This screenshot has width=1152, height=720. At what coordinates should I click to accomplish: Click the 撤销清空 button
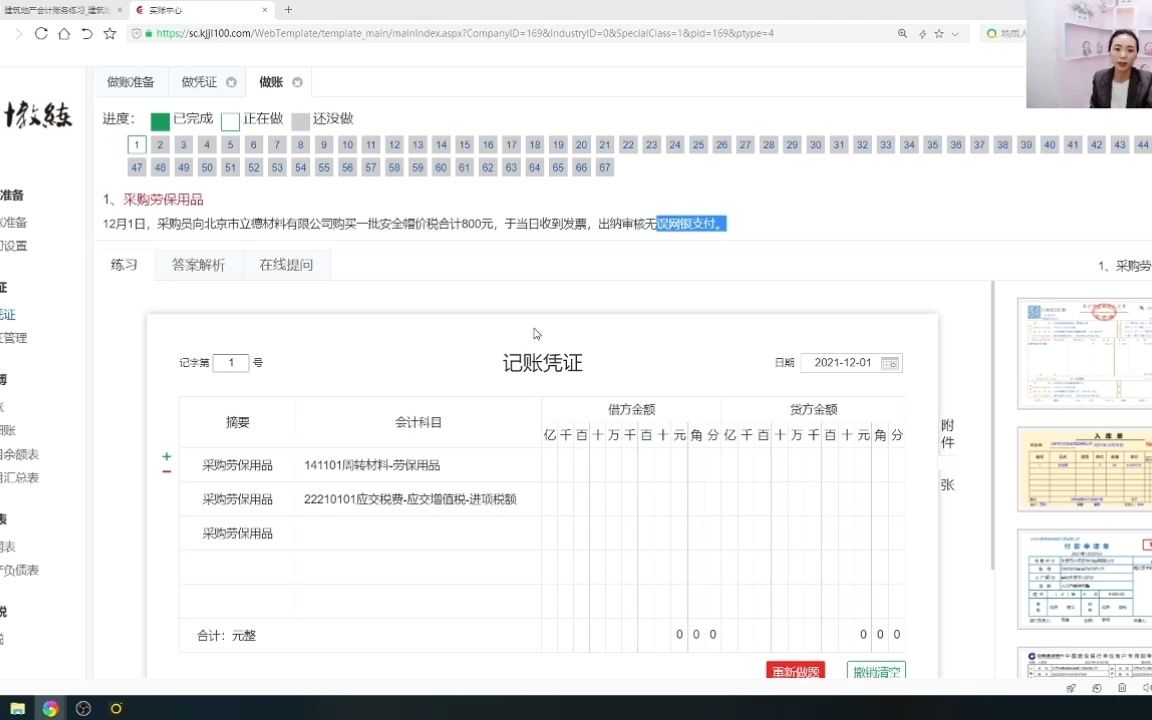[876, 672]
